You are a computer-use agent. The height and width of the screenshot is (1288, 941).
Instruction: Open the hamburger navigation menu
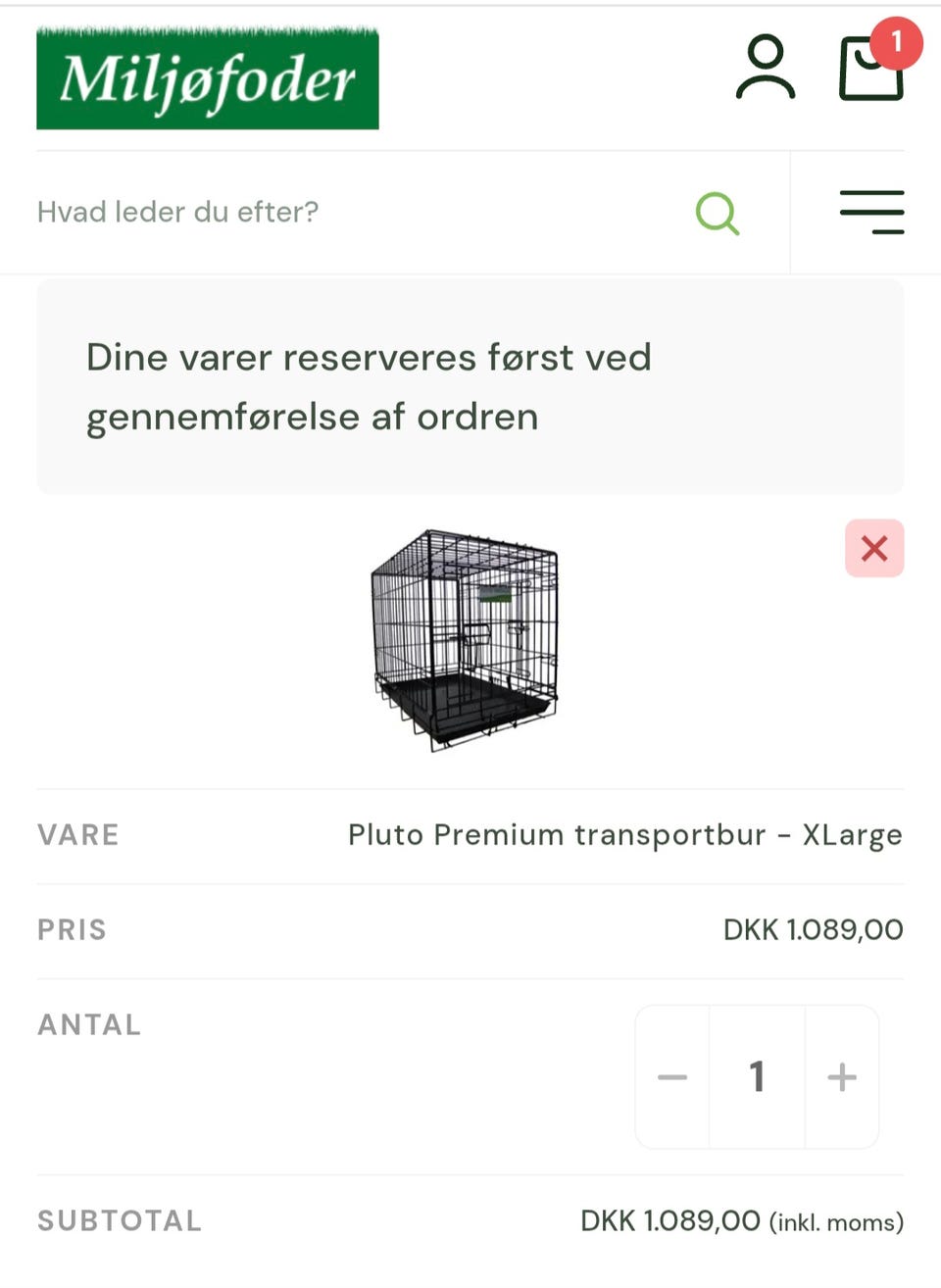[871, 213]
